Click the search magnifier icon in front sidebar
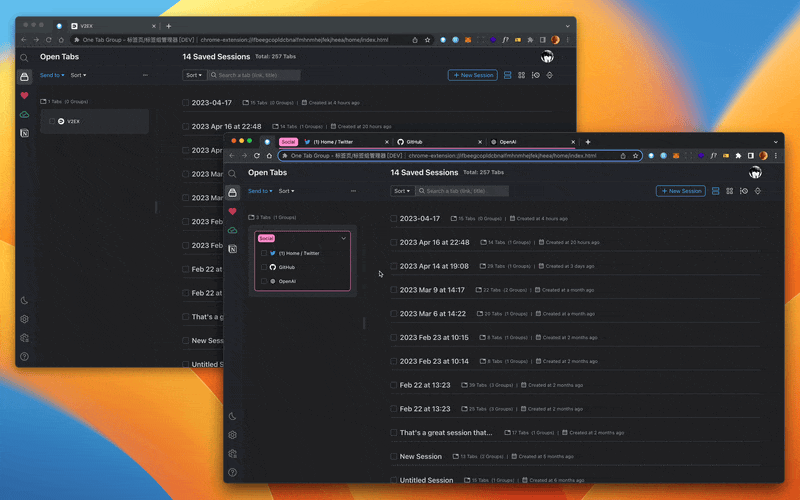 pos(233,173)
